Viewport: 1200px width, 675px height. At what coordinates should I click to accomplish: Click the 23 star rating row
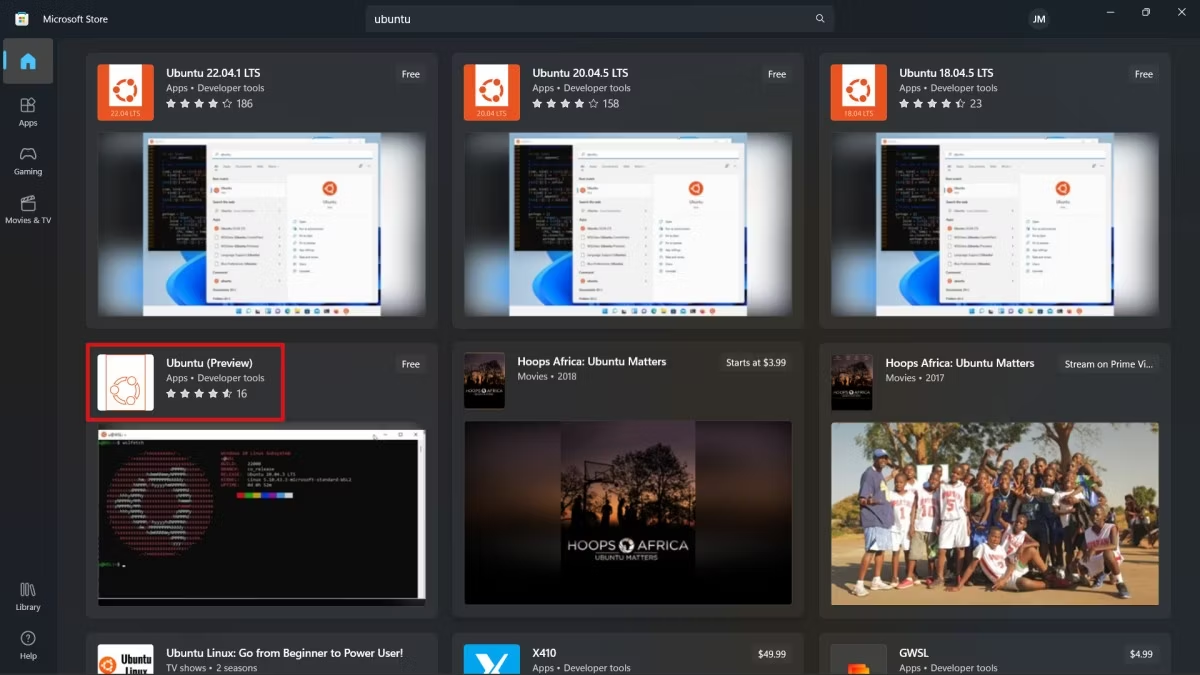click(940, 103)
